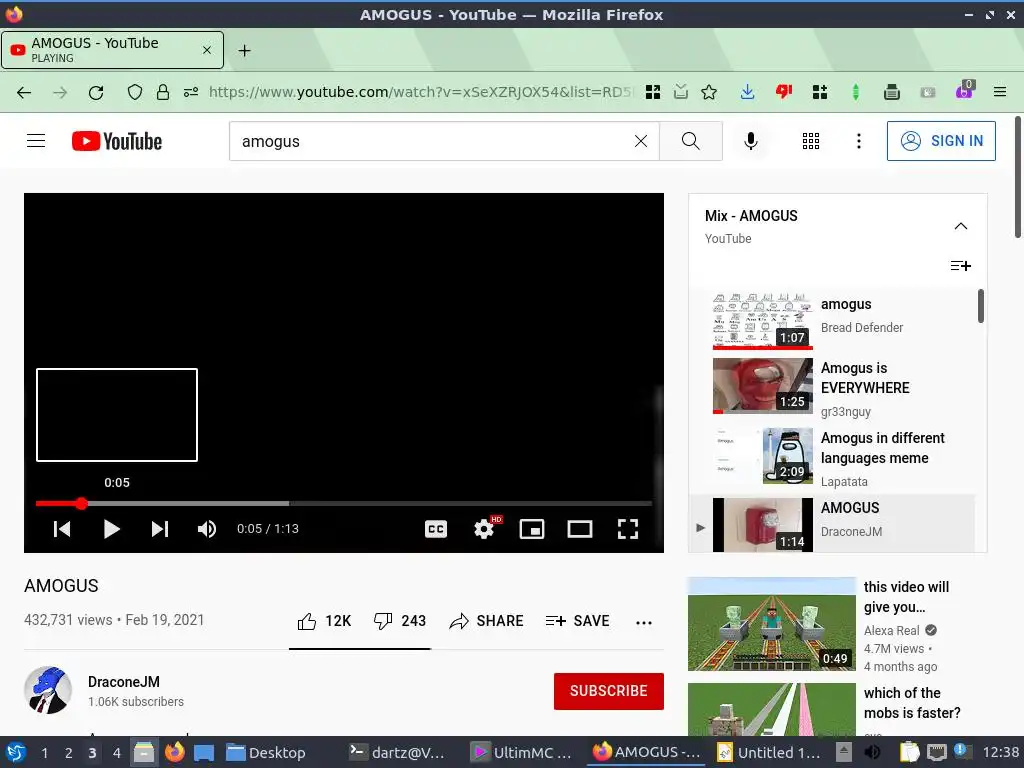Collapse the Mix - AMOGUS playlist panel

960,226
